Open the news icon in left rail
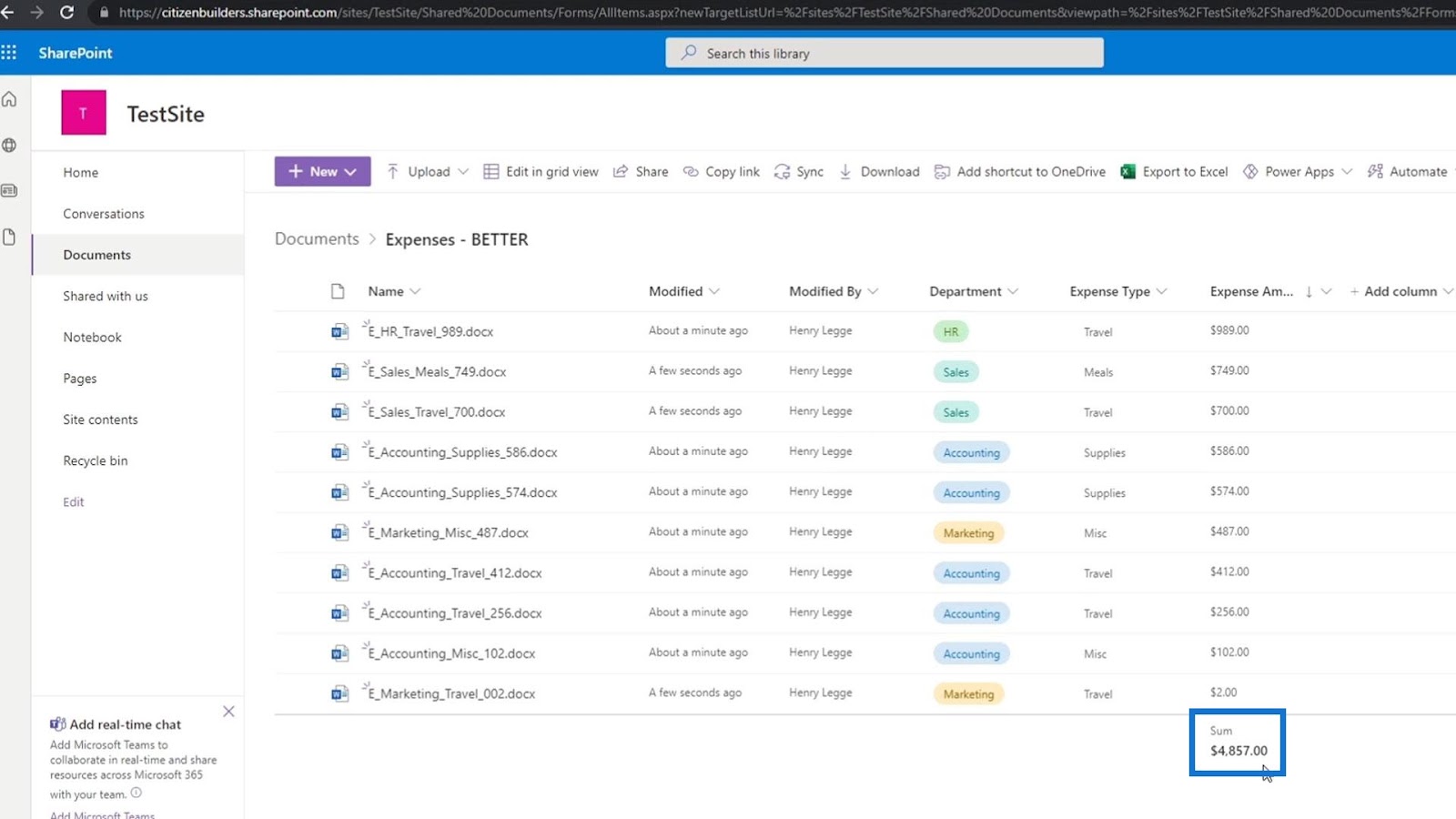 pyautogui.click(x=9, y=191)
